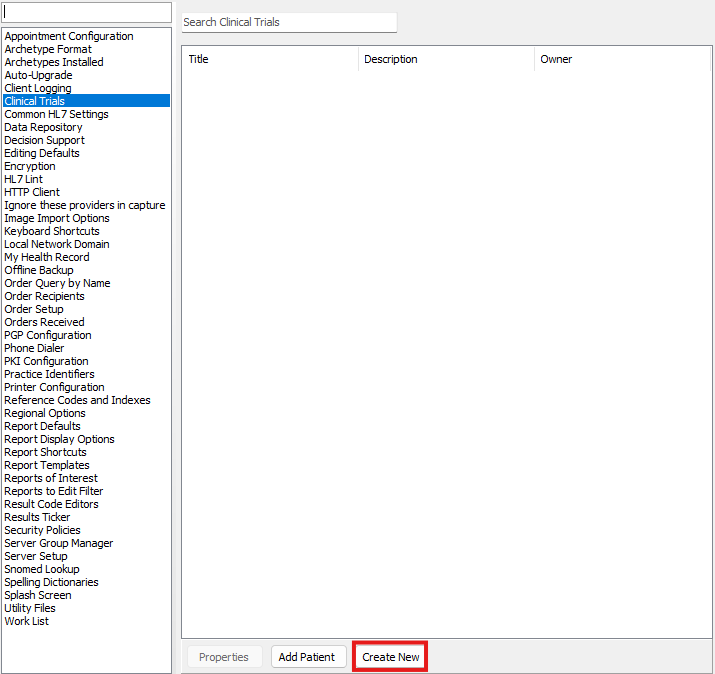Click the Create New button
715x674 pixels.
(390, 657)
